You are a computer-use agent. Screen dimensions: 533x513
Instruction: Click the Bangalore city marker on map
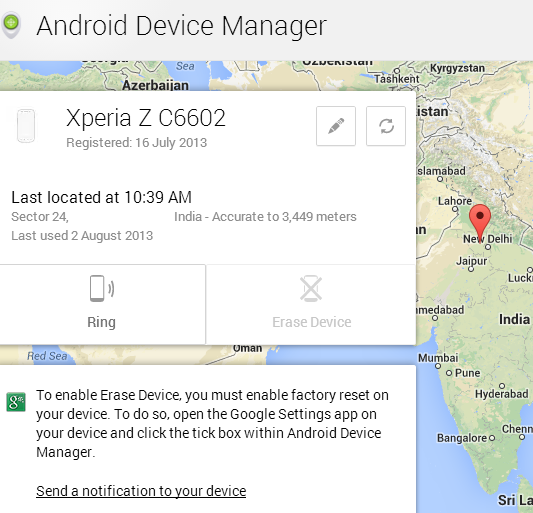pyautogui.click(x=492, y=438)
